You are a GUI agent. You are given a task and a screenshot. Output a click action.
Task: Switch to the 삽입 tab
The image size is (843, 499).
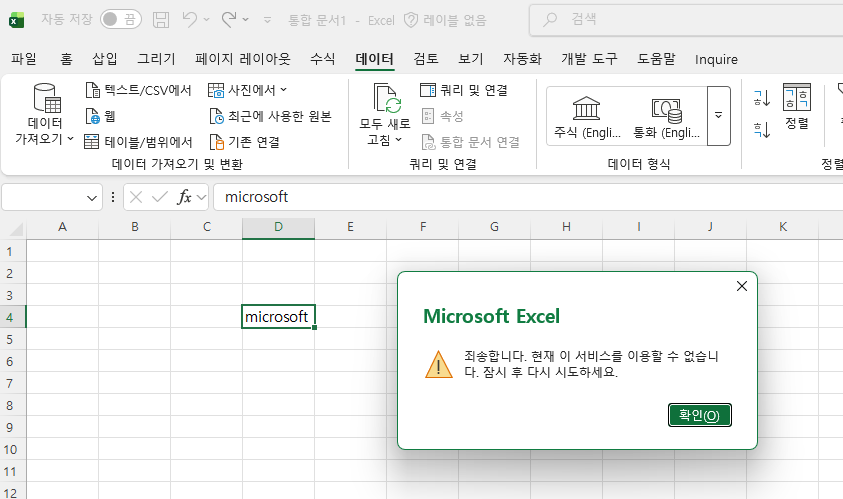click(x=105, y=59)
